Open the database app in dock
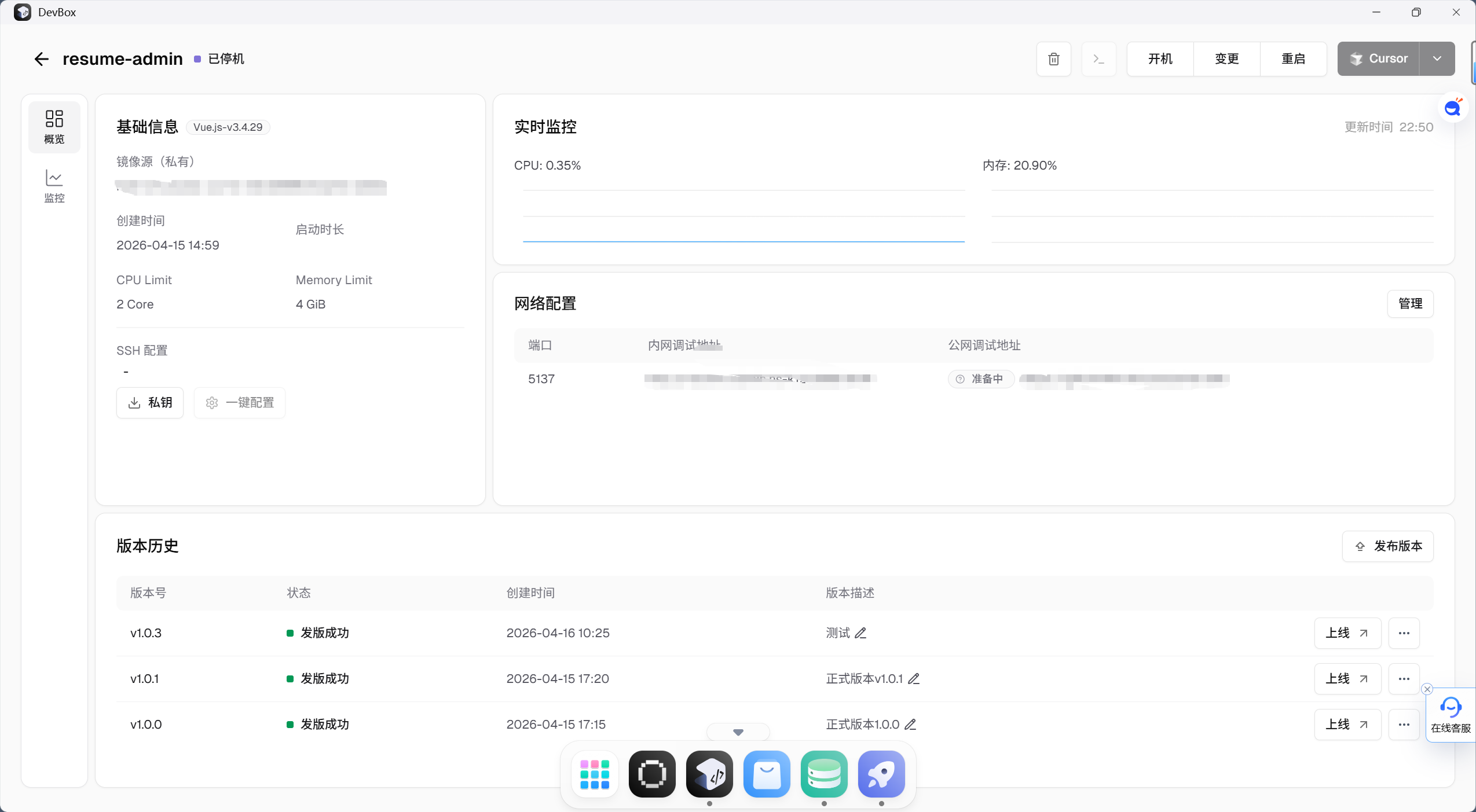This screenshot has height=812, width=1476. 824,774
